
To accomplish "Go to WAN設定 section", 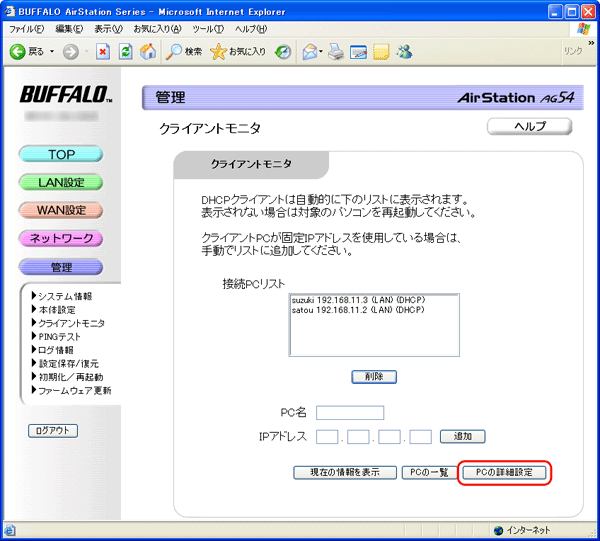I will (x=61, y=210).
